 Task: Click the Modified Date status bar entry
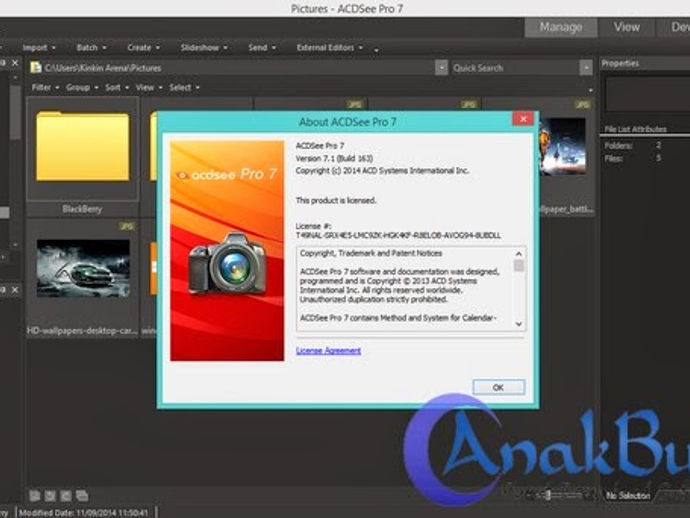[x=84, y=513]
